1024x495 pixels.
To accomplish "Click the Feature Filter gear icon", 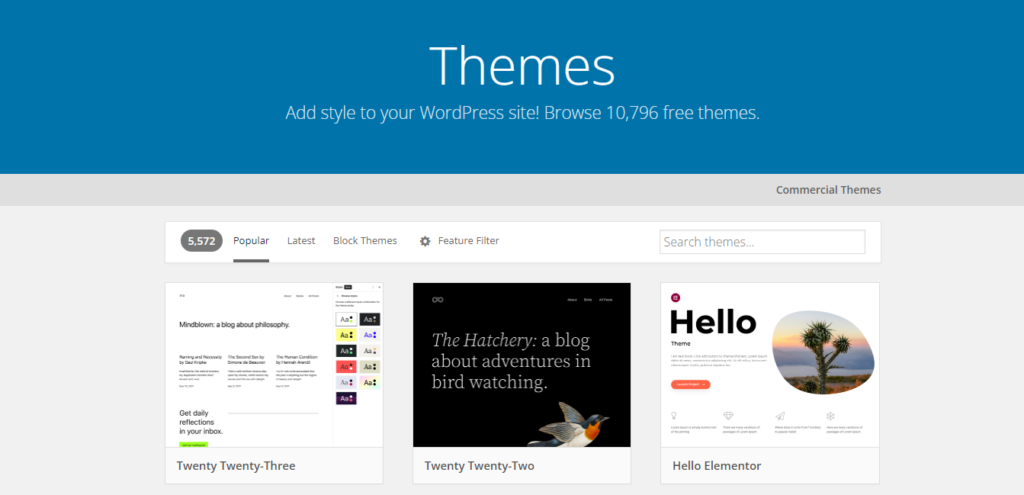I will pos(425,241).
